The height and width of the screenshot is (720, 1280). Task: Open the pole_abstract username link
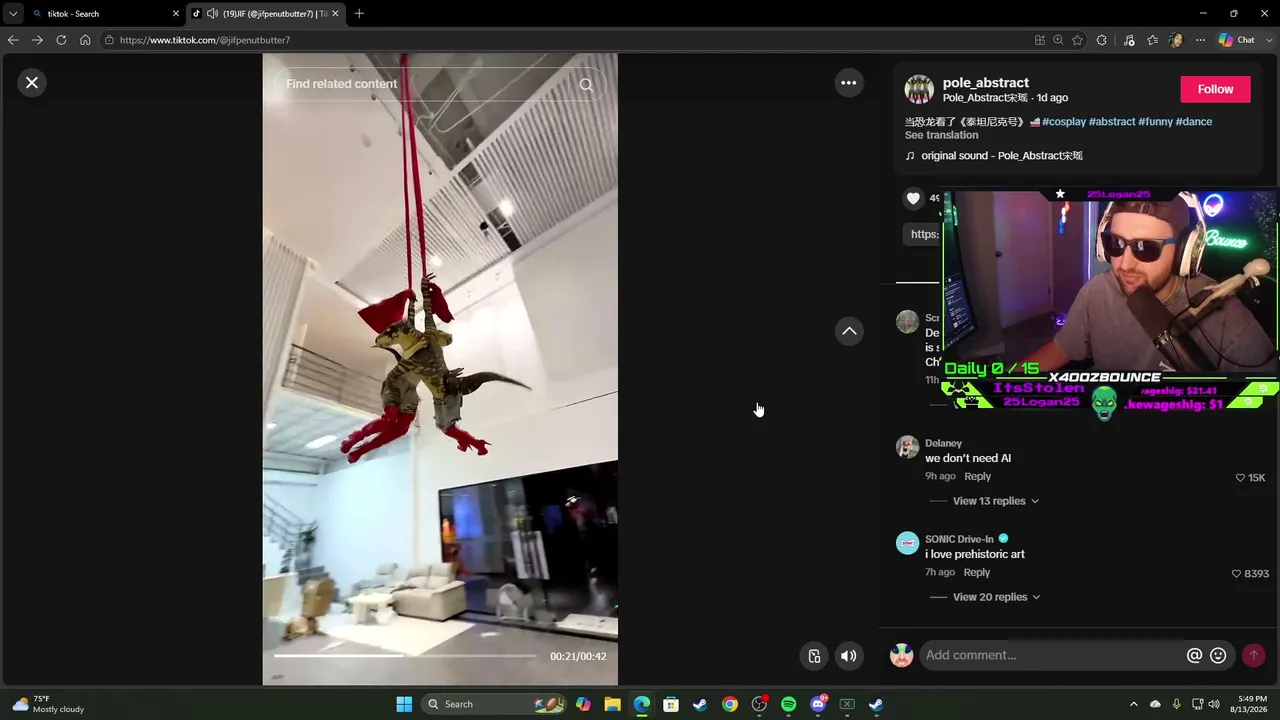pyautogui.click(x=985, y=83)
